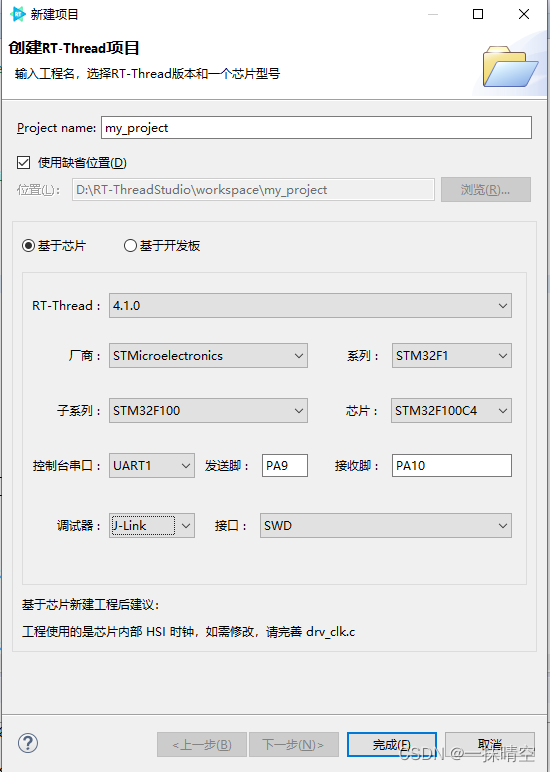Click the 调试器 label

tap(79, 525)
